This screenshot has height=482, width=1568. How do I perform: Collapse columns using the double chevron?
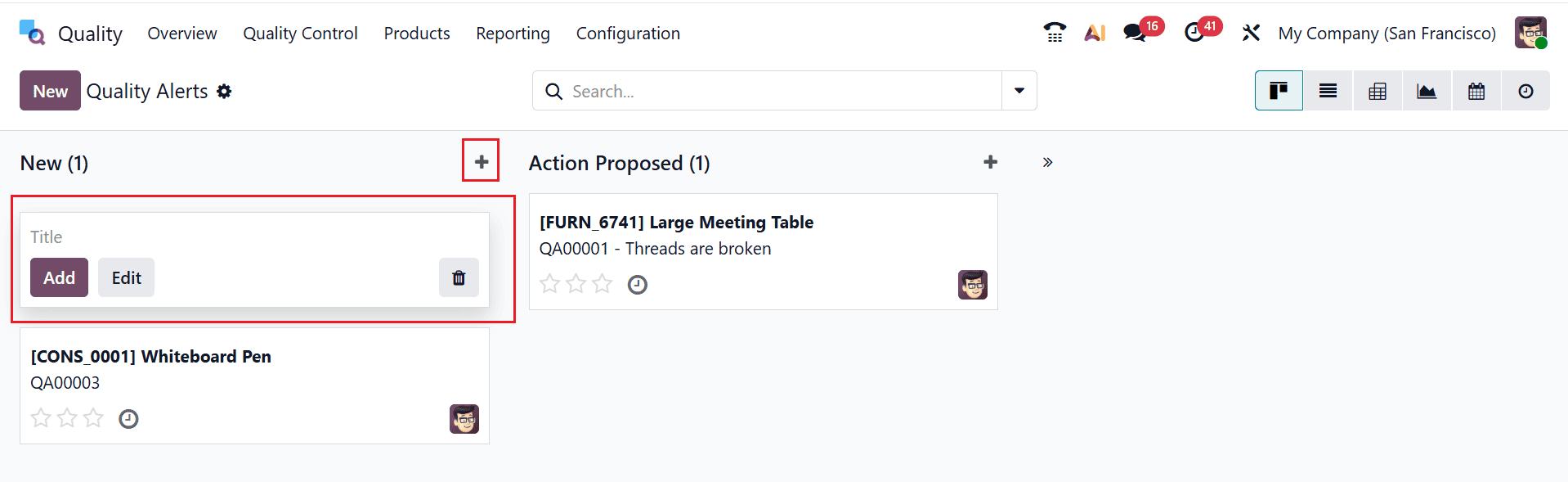(x=1047, y=162)
